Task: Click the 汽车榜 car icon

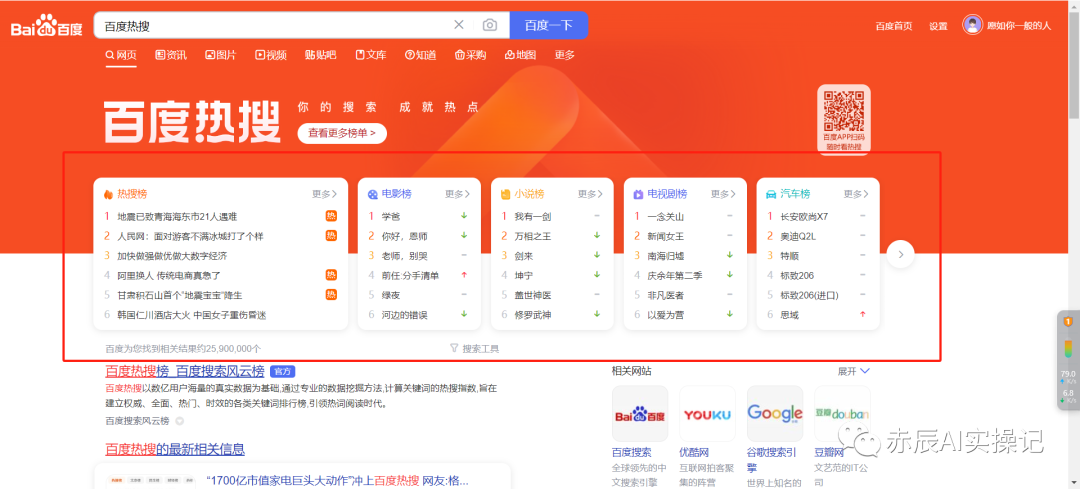Action: click(771, 194)
